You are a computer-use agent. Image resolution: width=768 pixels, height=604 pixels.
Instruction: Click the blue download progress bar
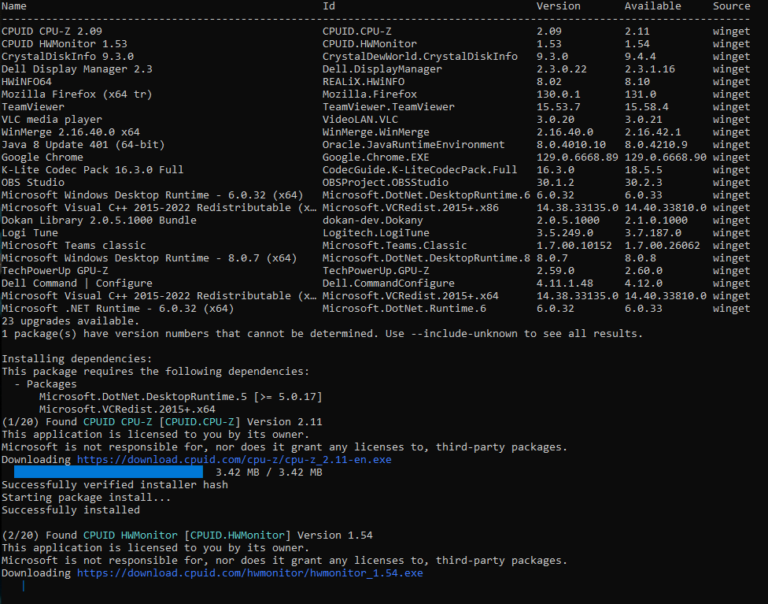(108, 472)
